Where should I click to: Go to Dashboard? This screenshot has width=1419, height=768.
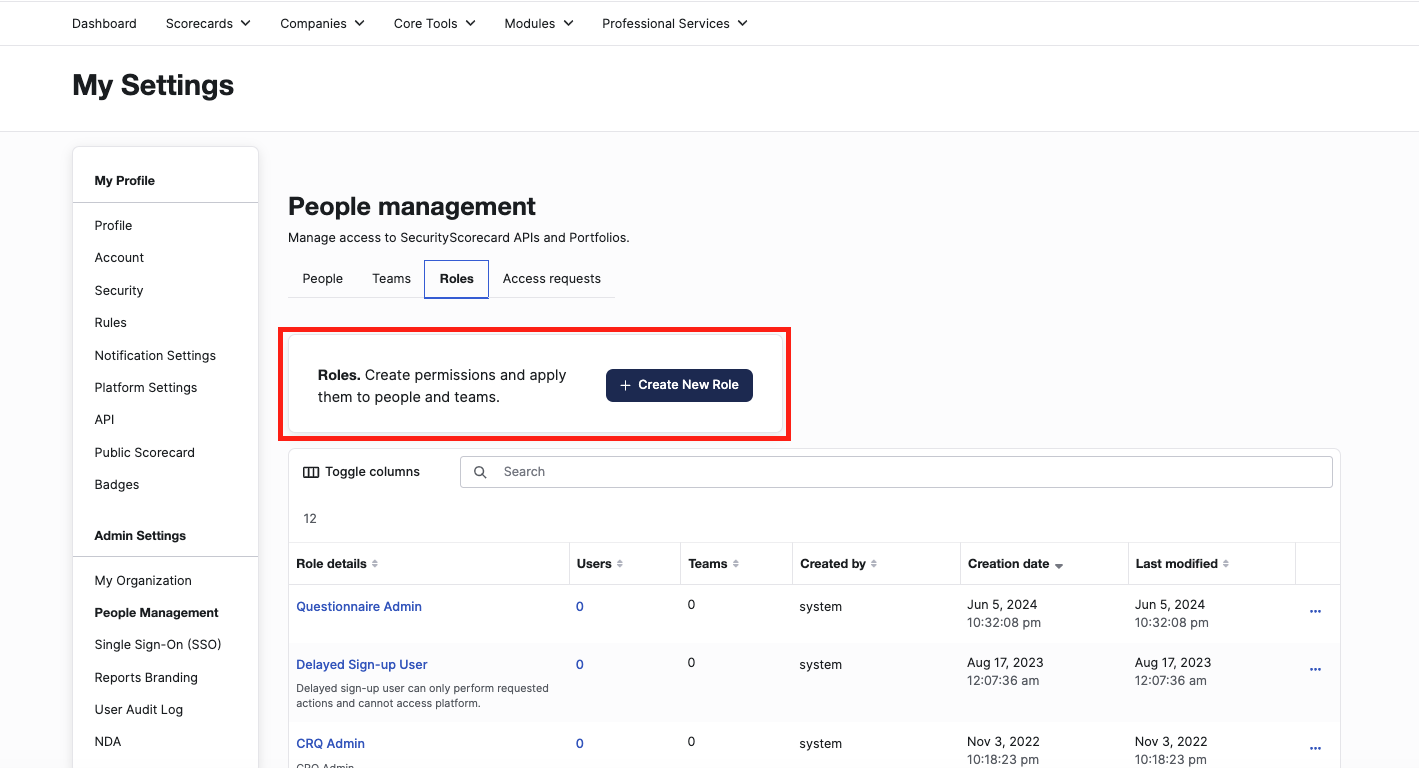click(x=104, y=23)
